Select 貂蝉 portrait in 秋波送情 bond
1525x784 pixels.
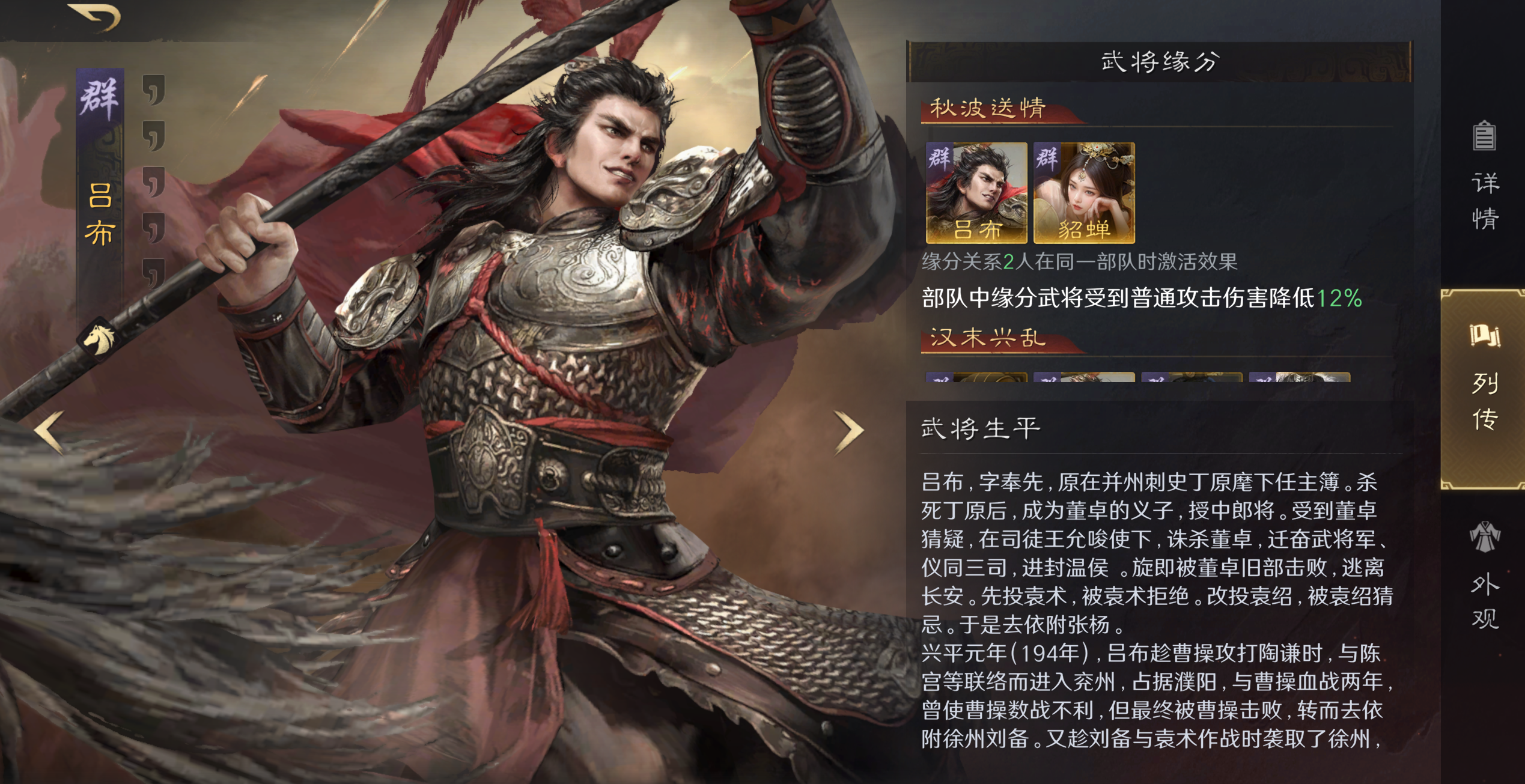1084,192
